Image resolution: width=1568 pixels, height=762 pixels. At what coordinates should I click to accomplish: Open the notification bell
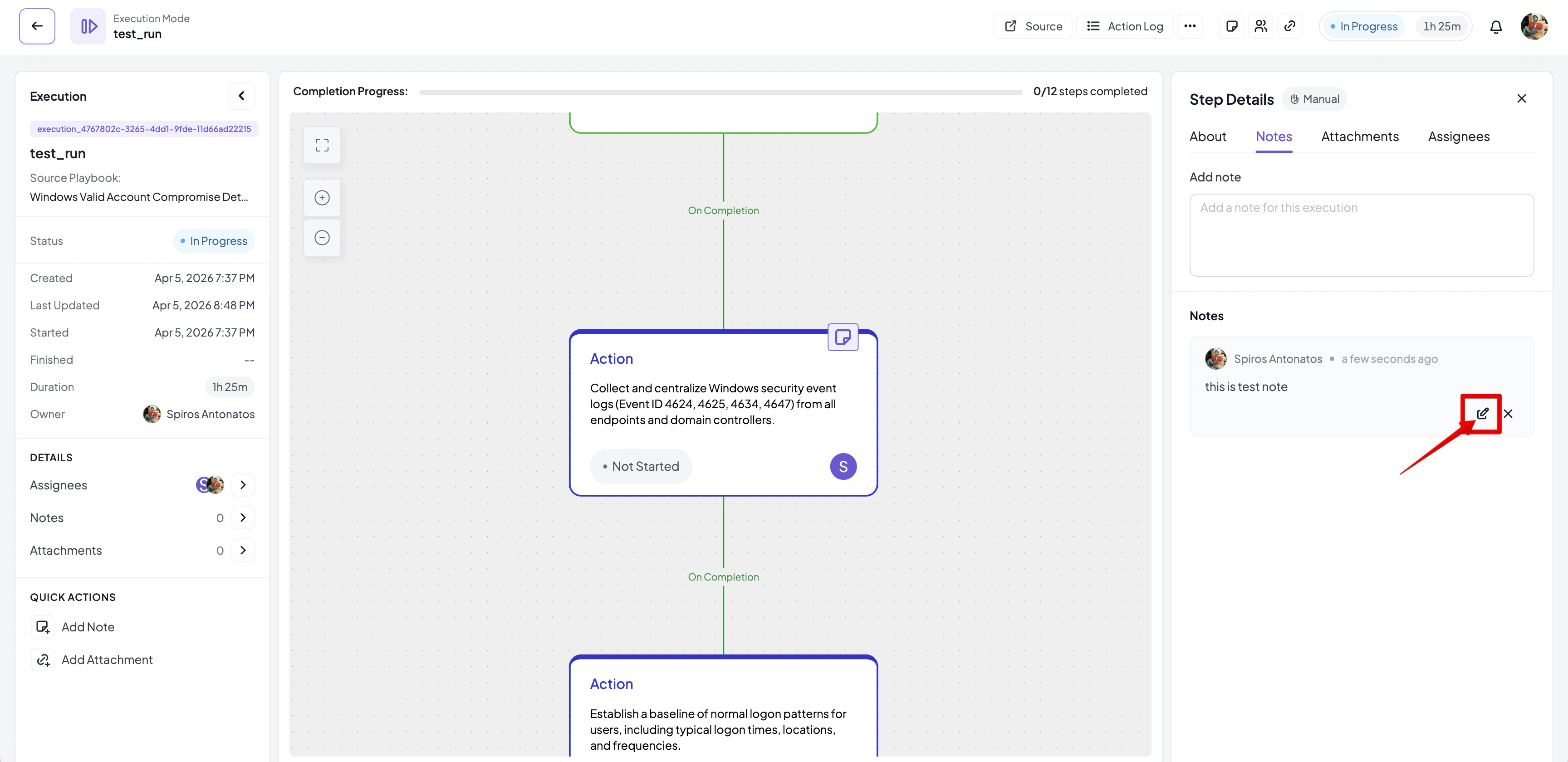1495,27
